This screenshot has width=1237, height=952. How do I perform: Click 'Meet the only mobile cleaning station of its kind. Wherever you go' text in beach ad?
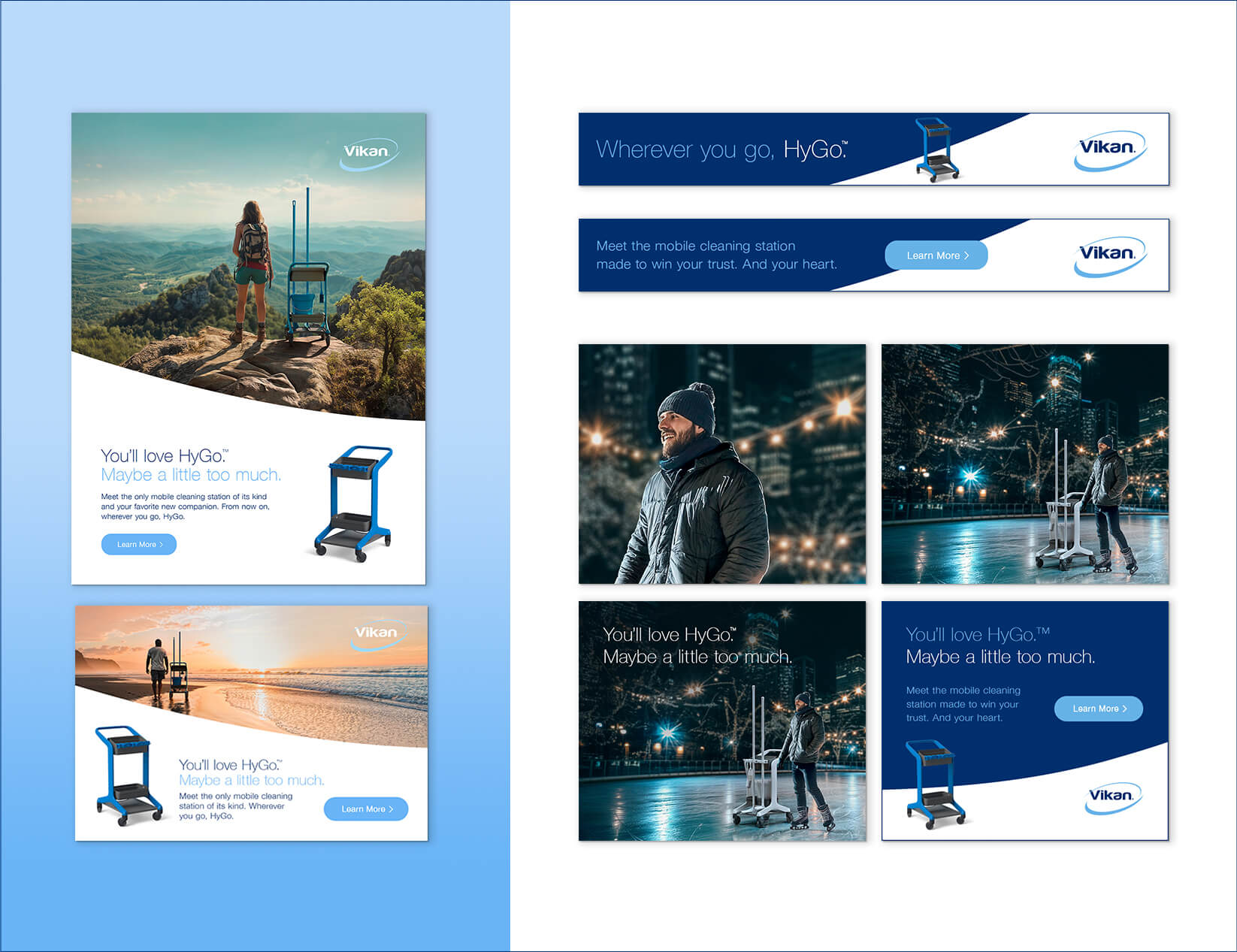coord(235,806)
